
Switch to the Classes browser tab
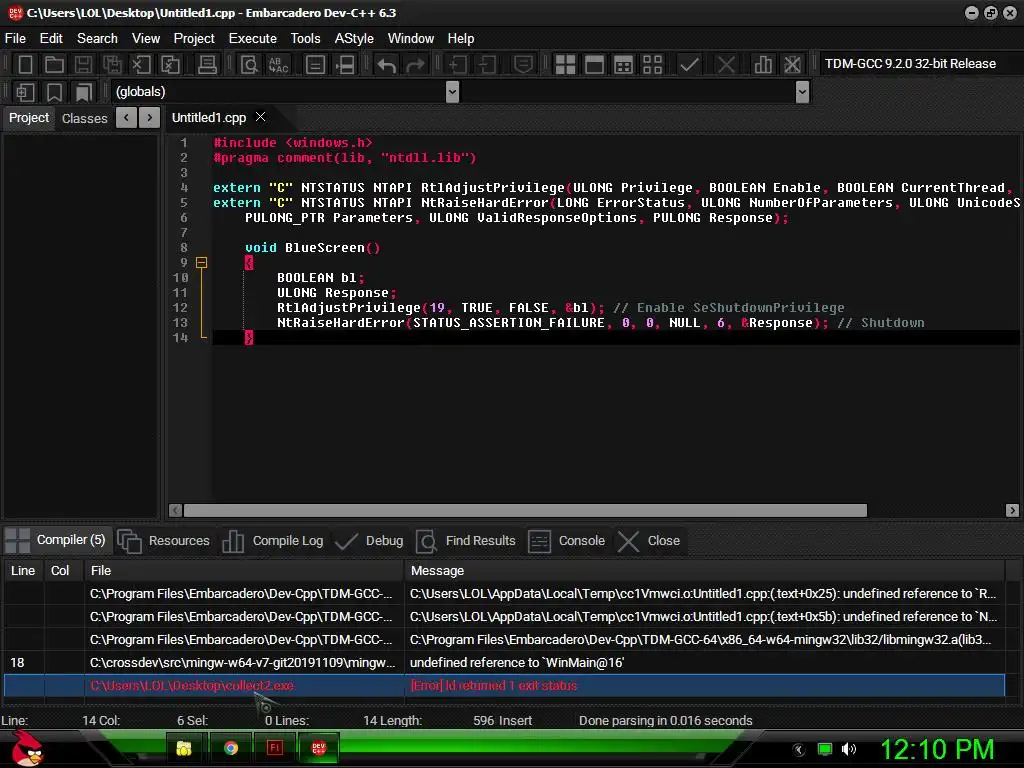84,118
